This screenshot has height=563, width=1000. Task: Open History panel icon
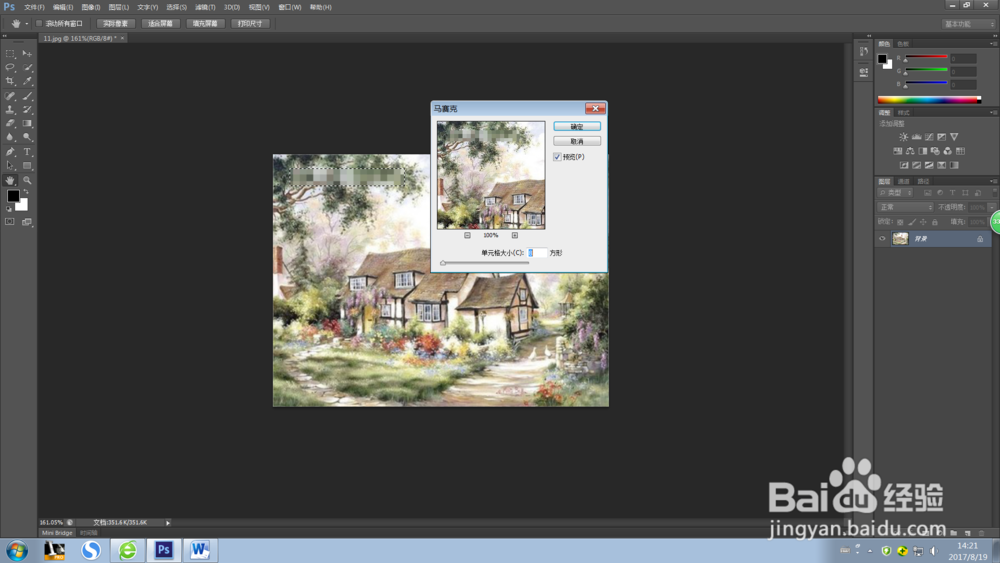(x=864, y=52)
